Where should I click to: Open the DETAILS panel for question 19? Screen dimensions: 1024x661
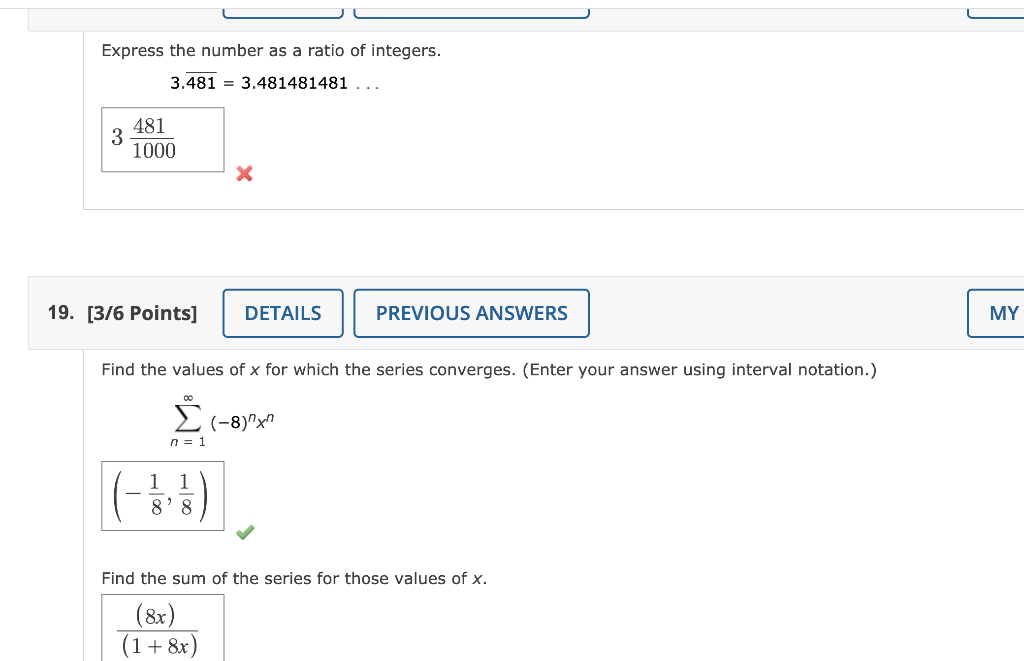[x=282, y=313]
